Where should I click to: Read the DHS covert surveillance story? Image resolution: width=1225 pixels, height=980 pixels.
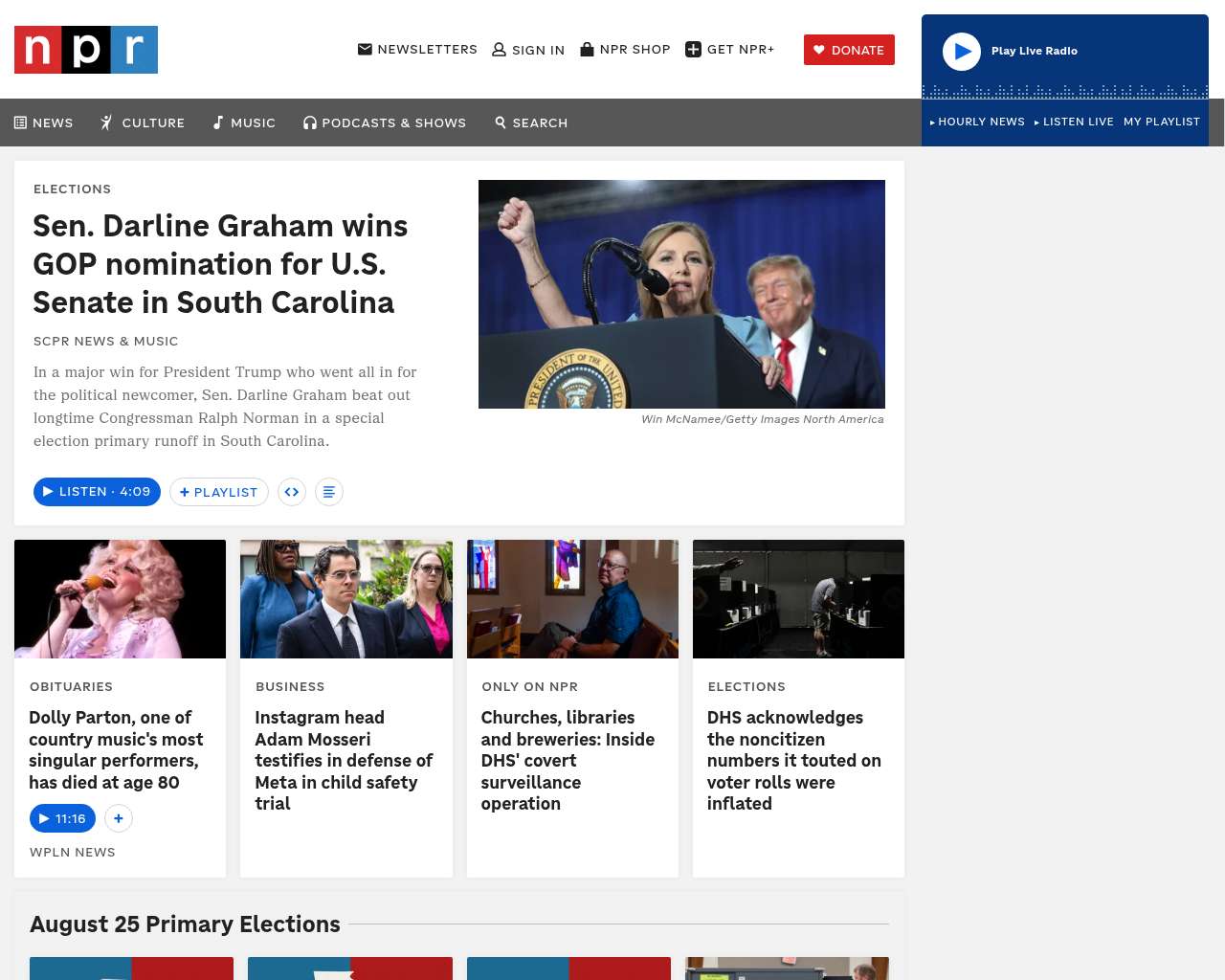point(568,760)
